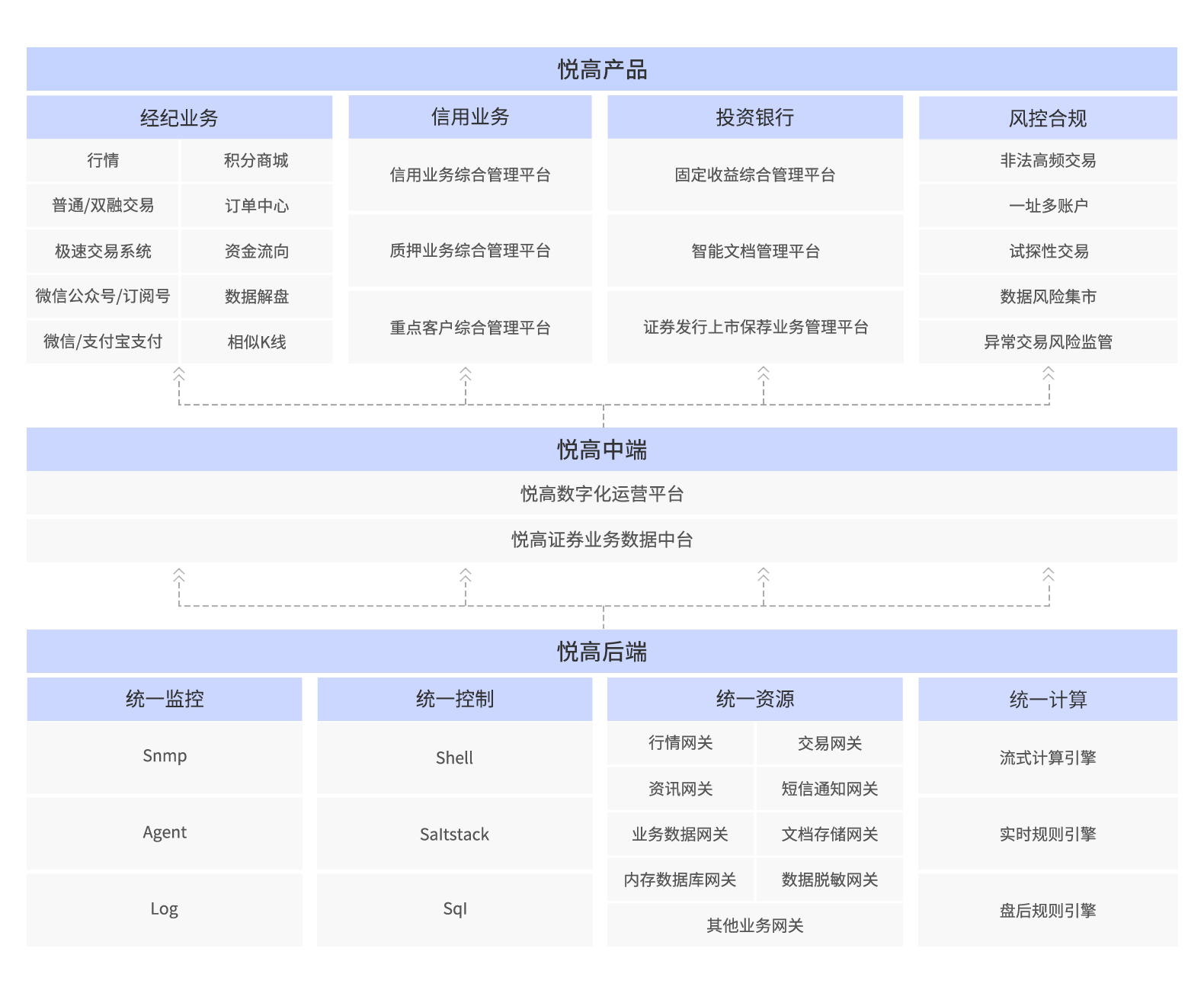1204x990 pixels.
Task: Click the 微信公众号/订阅号 cell
Action: click(103, 296)
